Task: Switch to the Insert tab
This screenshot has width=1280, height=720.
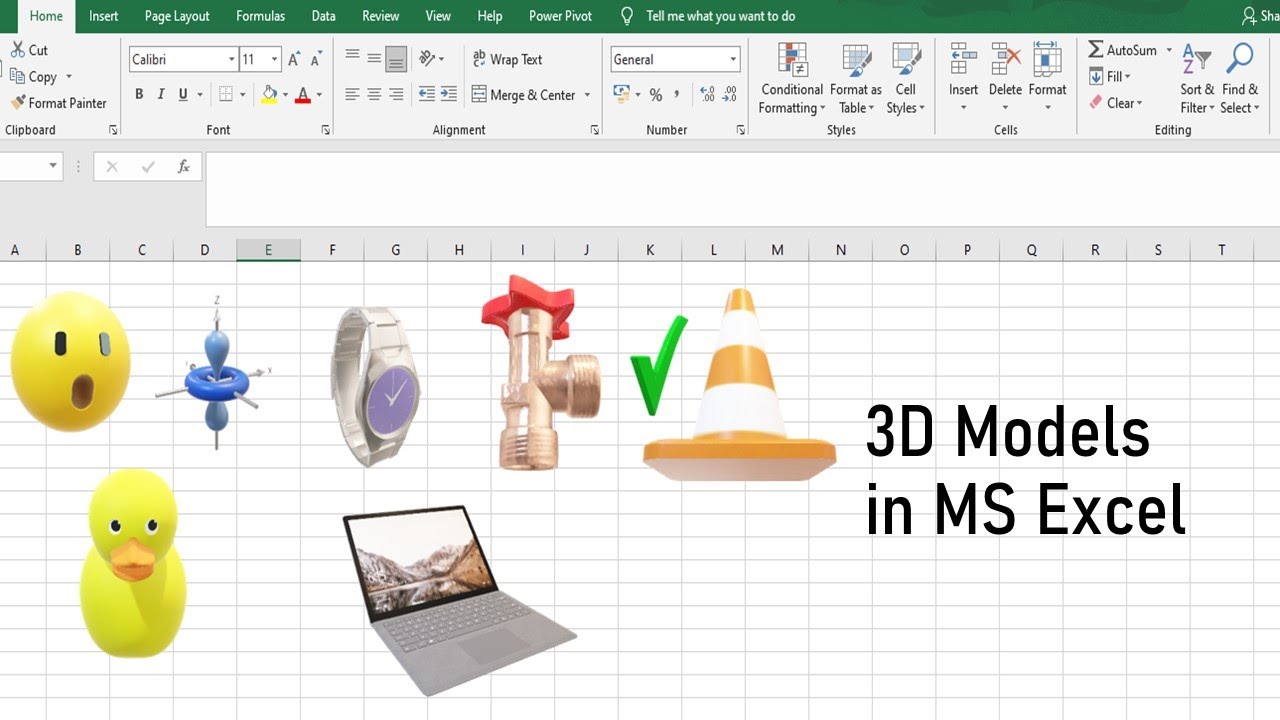Action: point(103,16)
